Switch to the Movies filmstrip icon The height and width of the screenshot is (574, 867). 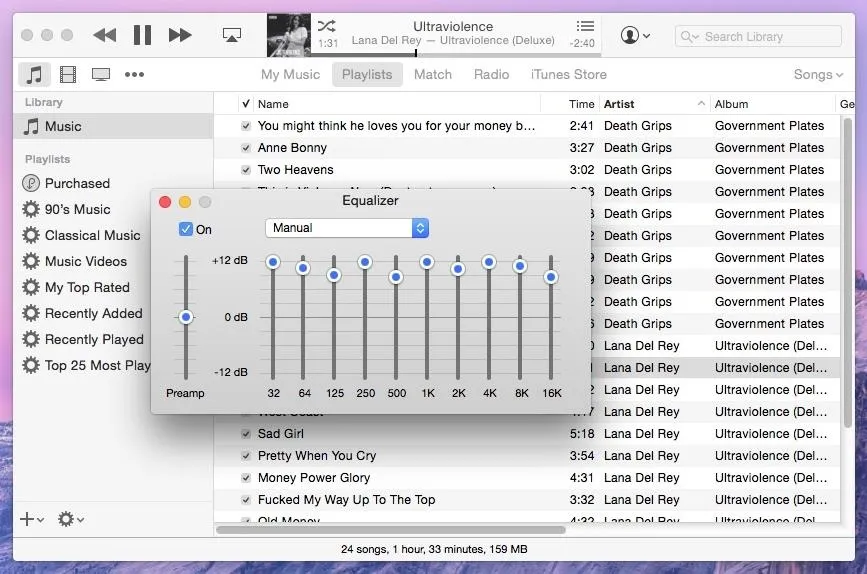(67, 74)
